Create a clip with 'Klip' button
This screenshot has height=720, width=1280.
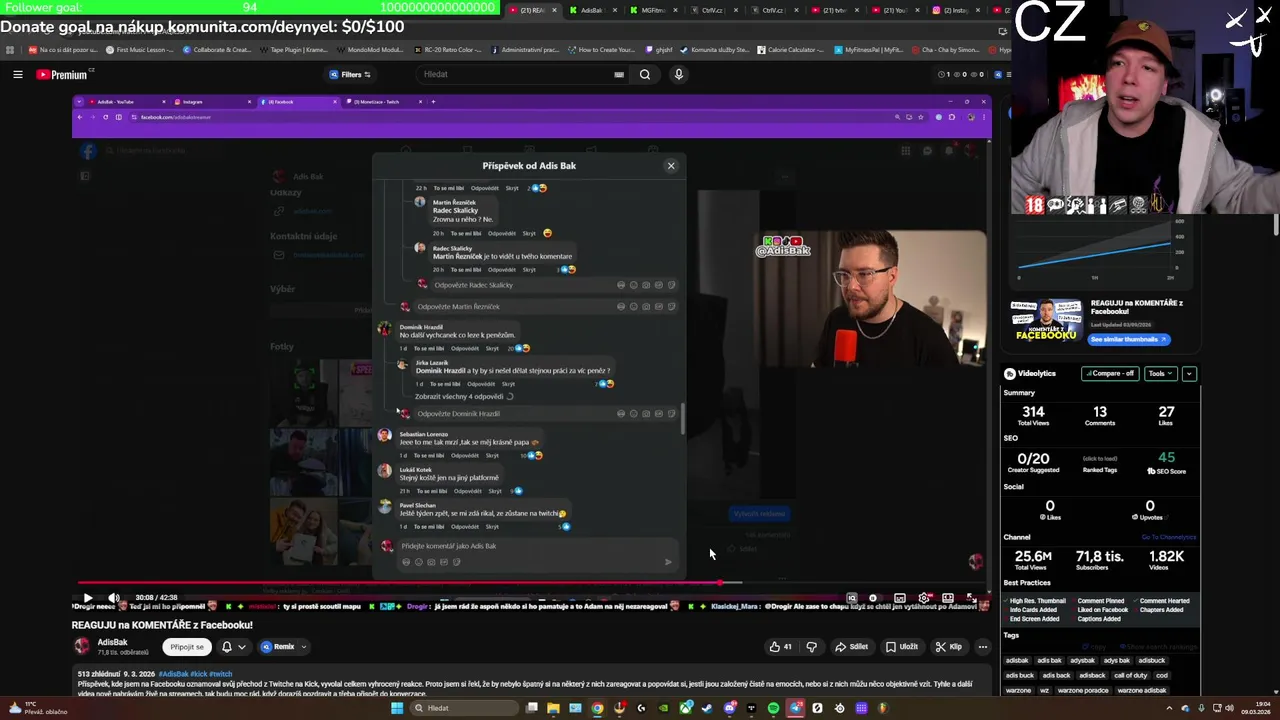click(948, 647)
